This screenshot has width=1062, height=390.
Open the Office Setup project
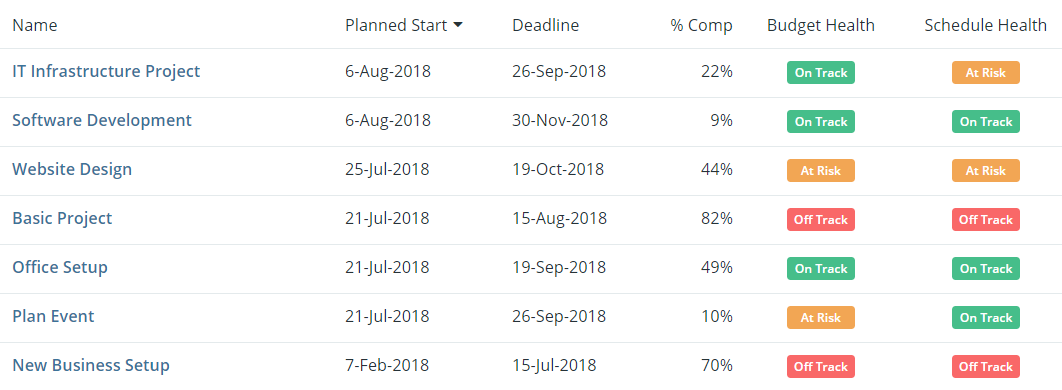pos(60,267)
